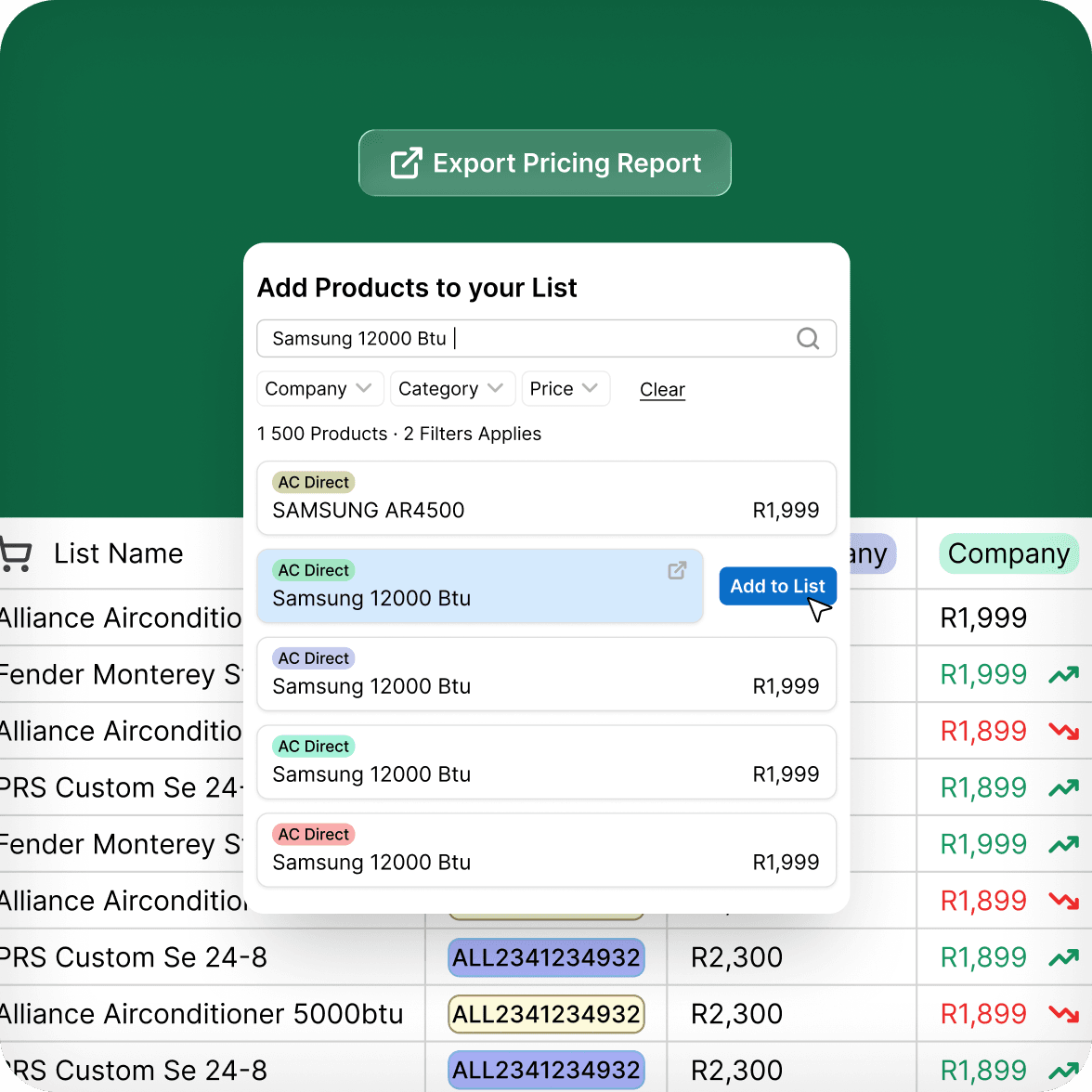Open the Category filter dropdown

452,388
